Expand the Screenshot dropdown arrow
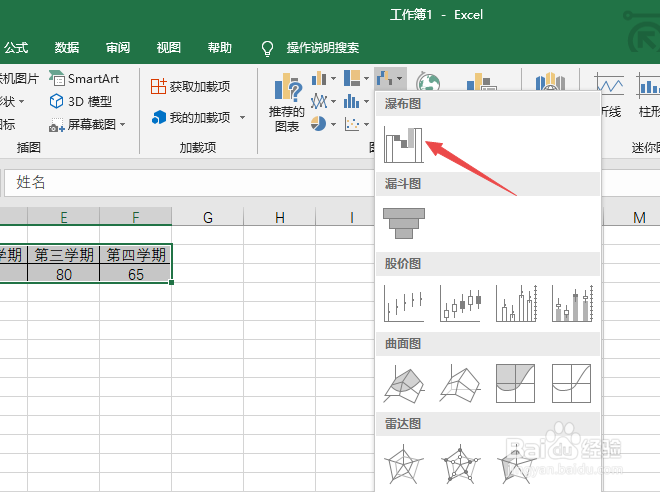 pyautogui.click(x=122, y=125)
